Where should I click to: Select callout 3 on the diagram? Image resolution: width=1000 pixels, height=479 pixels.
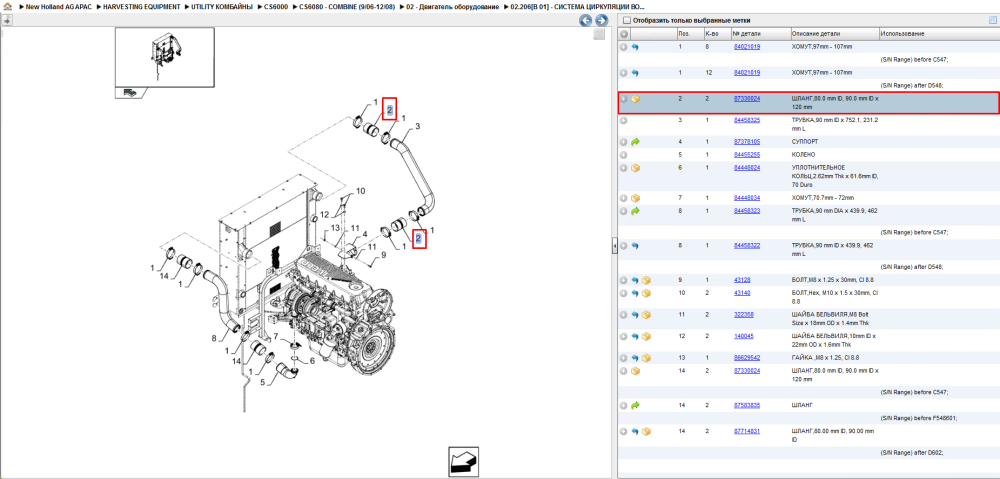click(418, 126)
